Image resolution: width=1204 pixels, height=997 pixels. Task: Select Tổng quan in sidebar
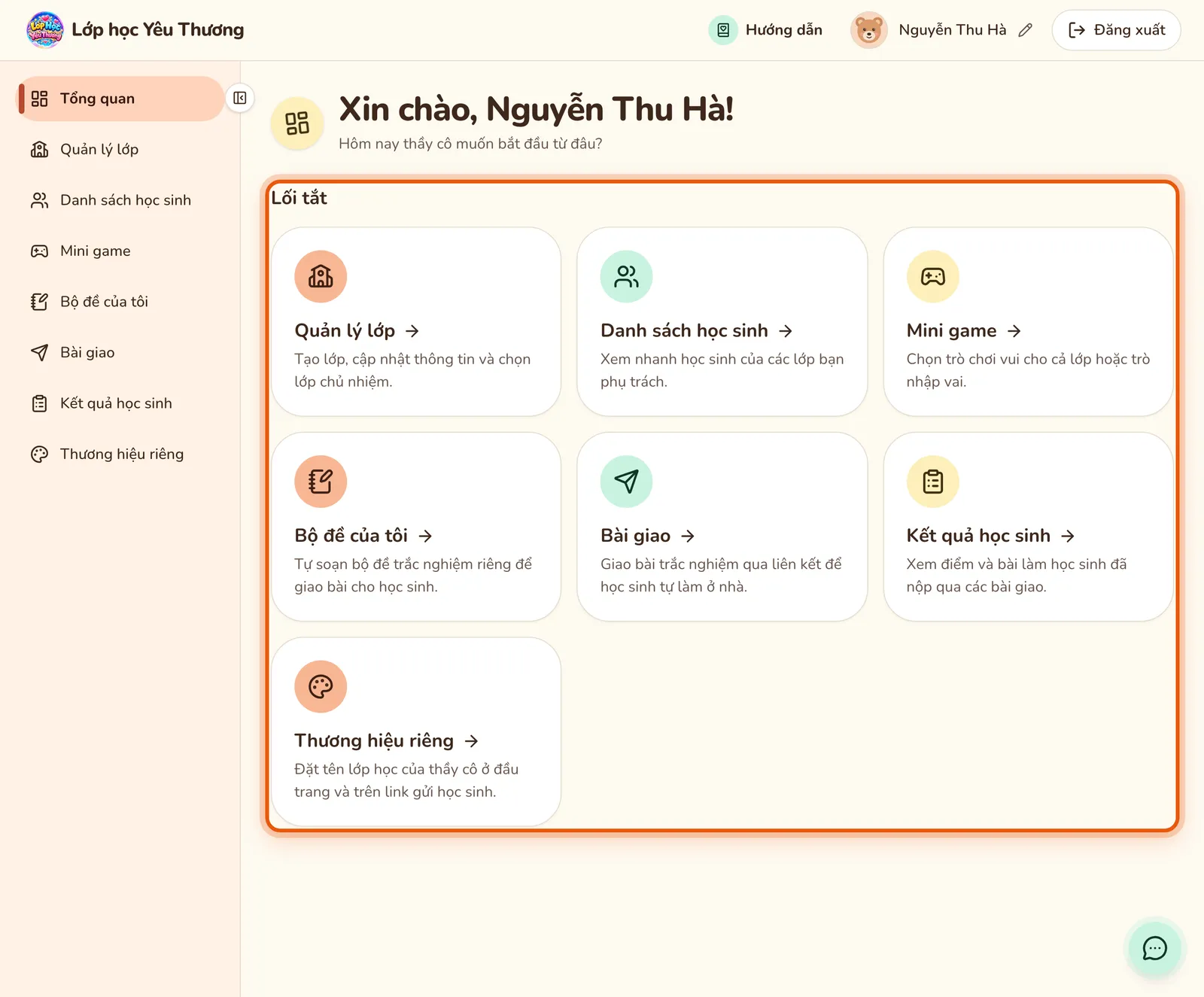pyautogui.click(x=120, y=99)
